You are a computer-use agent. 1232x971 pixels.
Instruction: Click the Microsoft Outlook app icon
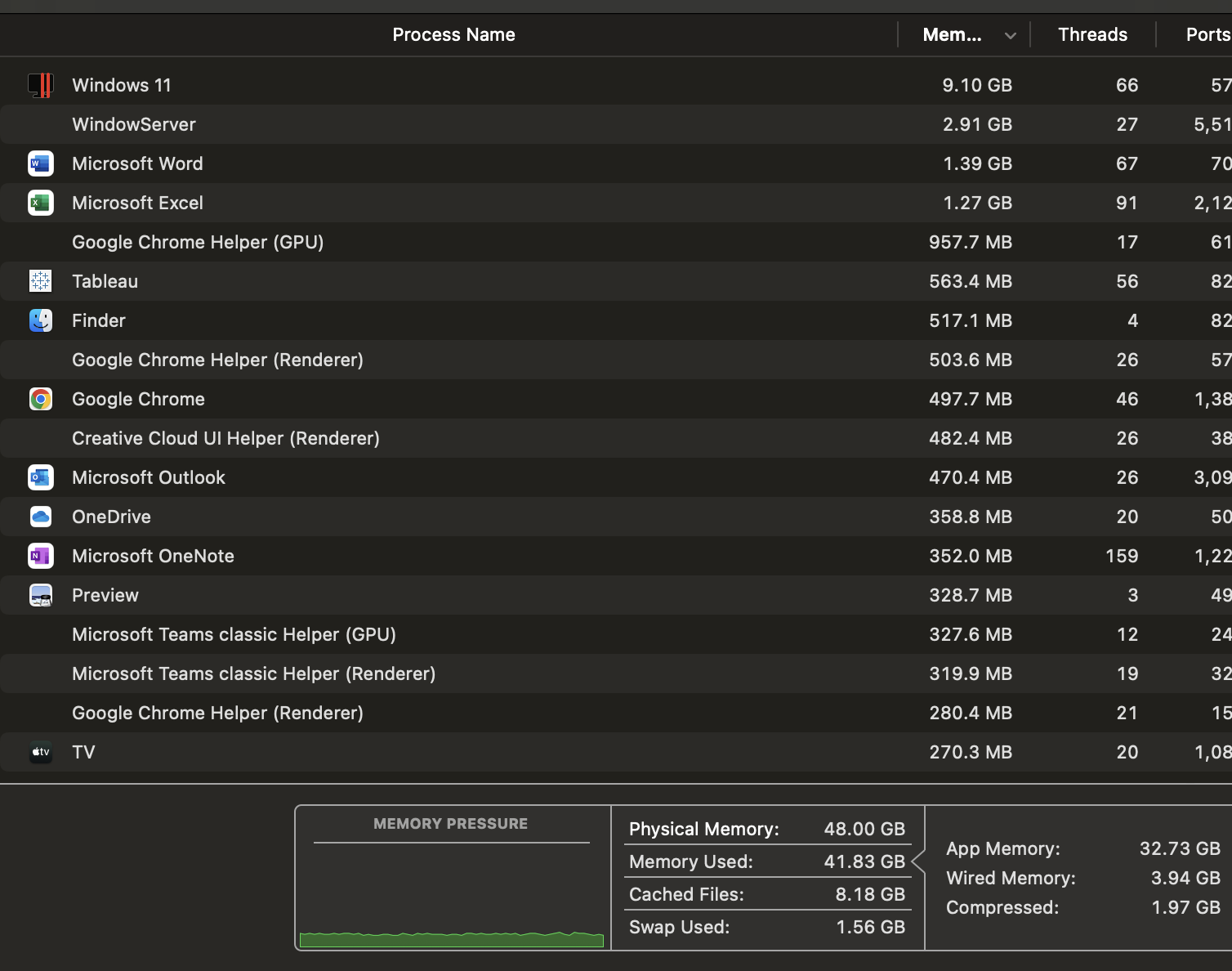(x=41, y=477)
